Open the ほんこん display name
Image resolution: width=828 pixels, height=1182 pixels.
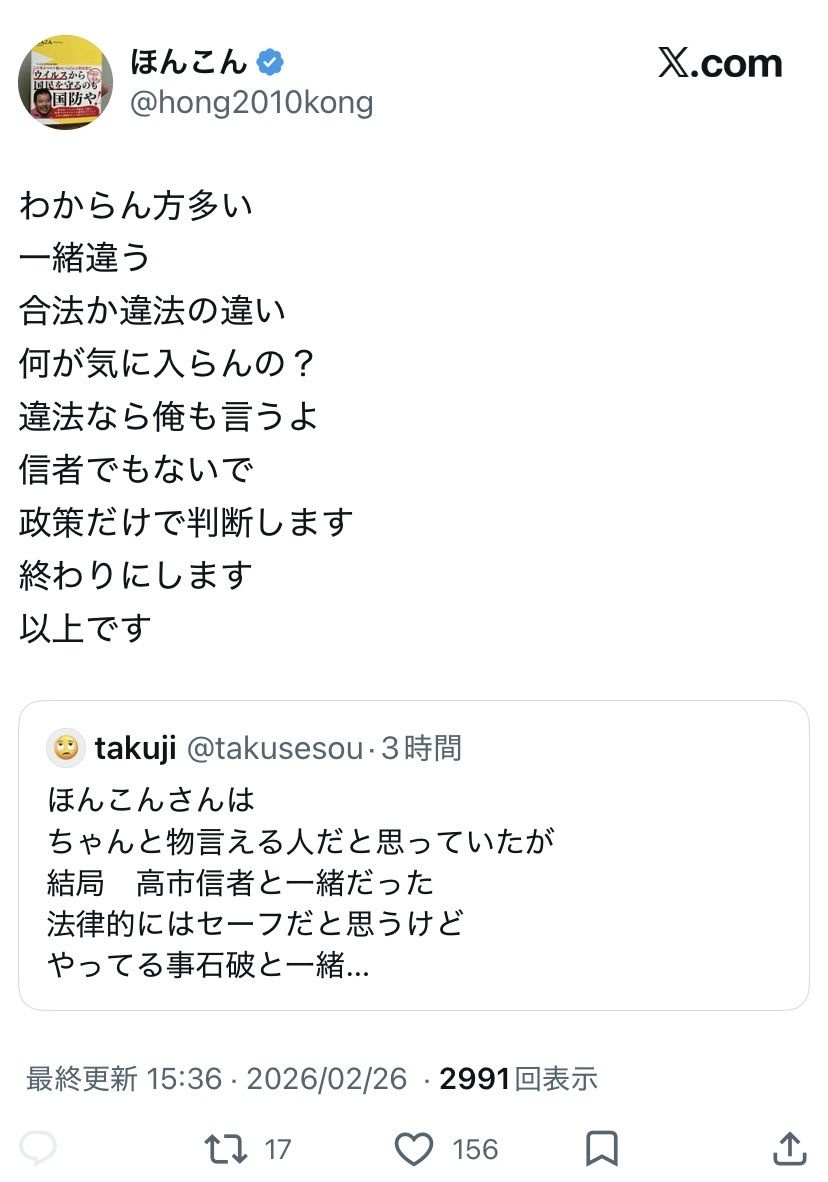[188, 62]
